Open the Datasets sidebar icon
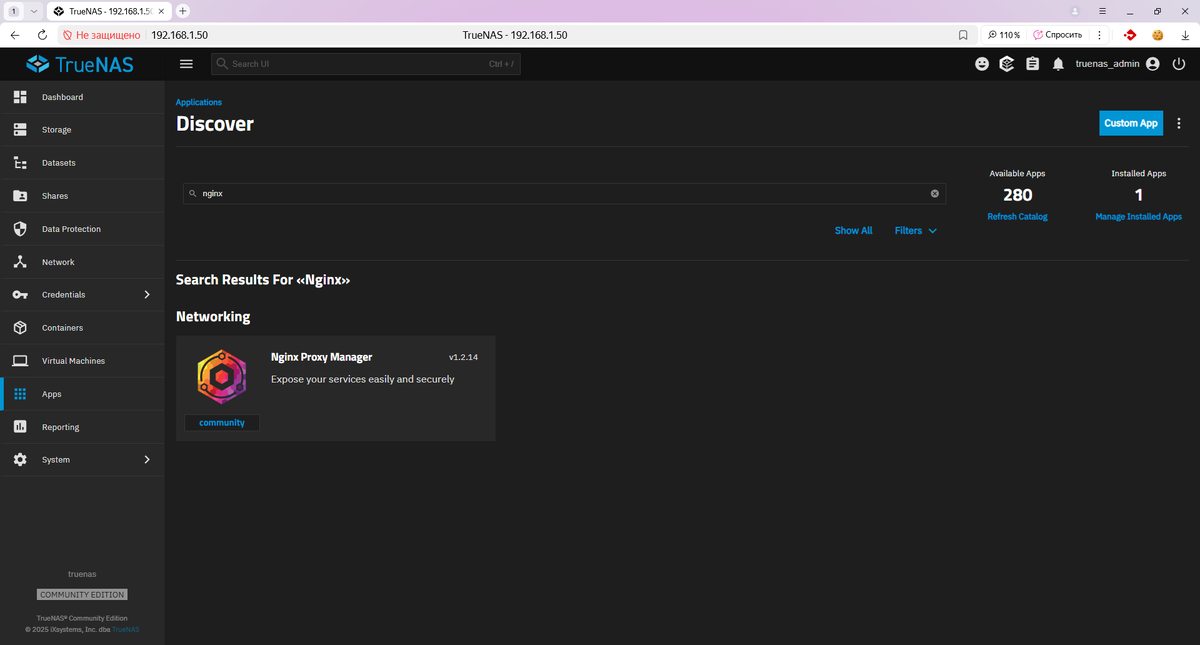The width and height of the screenshot is (1200, 645). (x=20, y=163)
